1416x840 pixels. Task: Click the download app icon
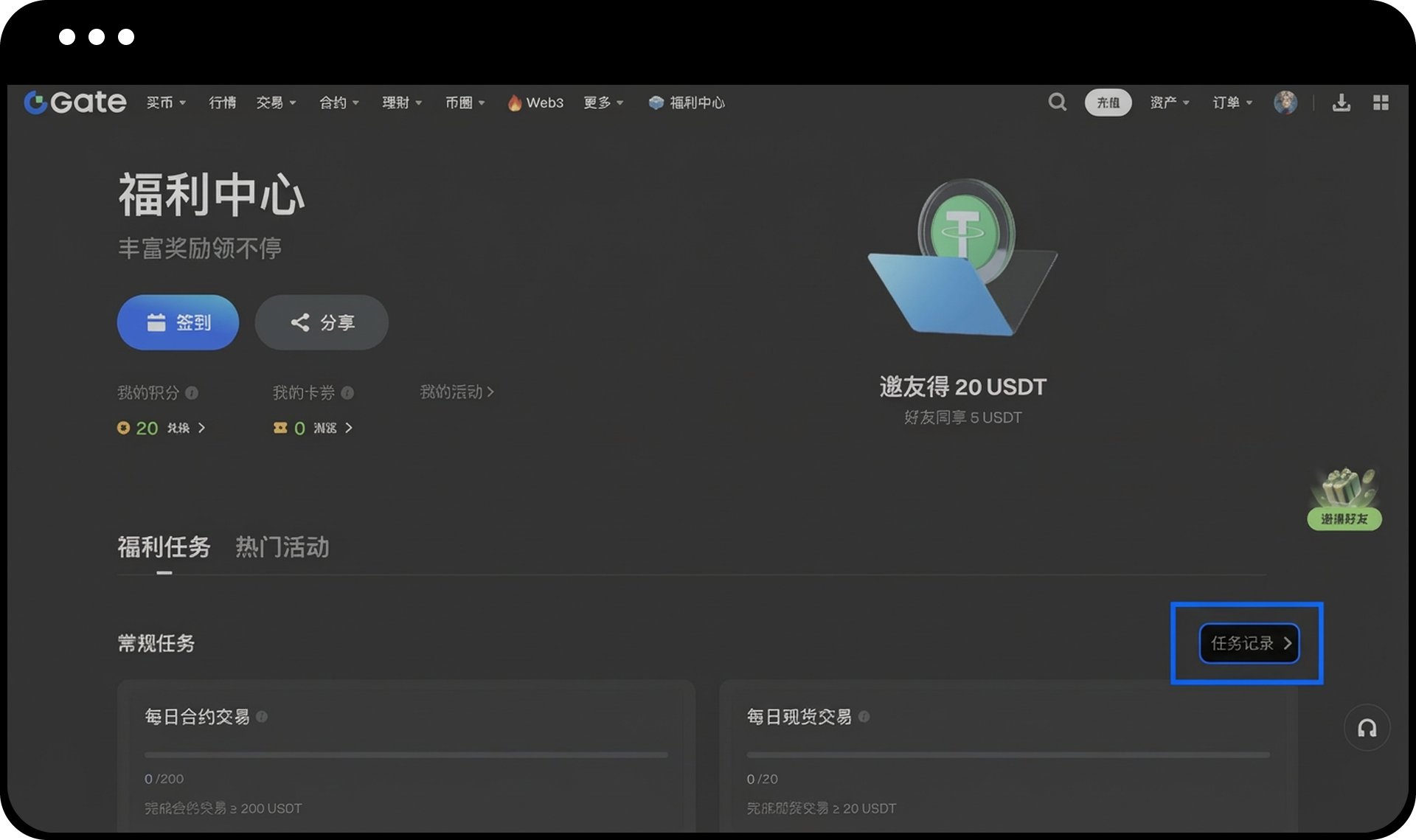1341,103
